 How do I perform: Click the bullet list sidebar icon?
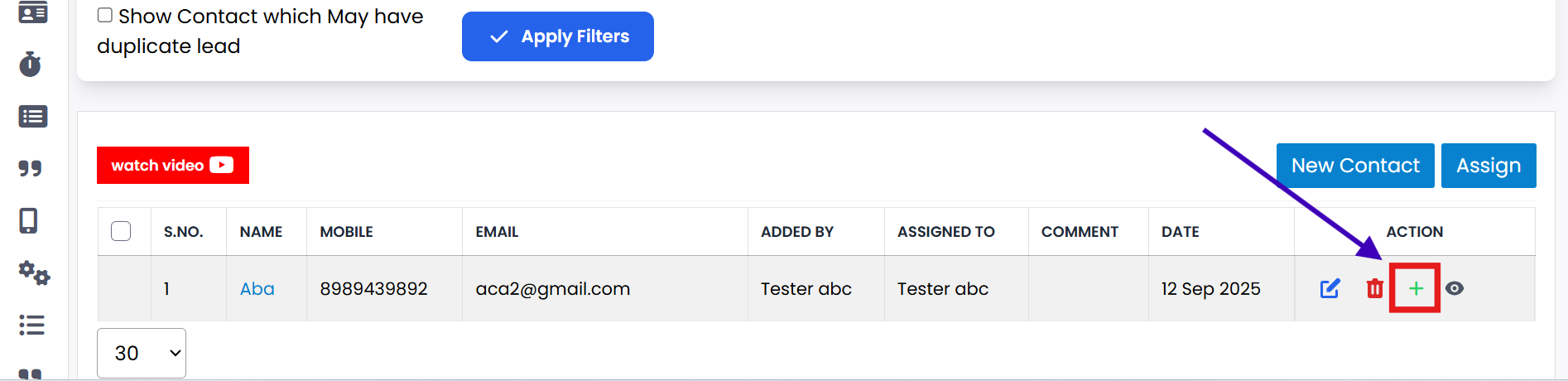(31, 325)
